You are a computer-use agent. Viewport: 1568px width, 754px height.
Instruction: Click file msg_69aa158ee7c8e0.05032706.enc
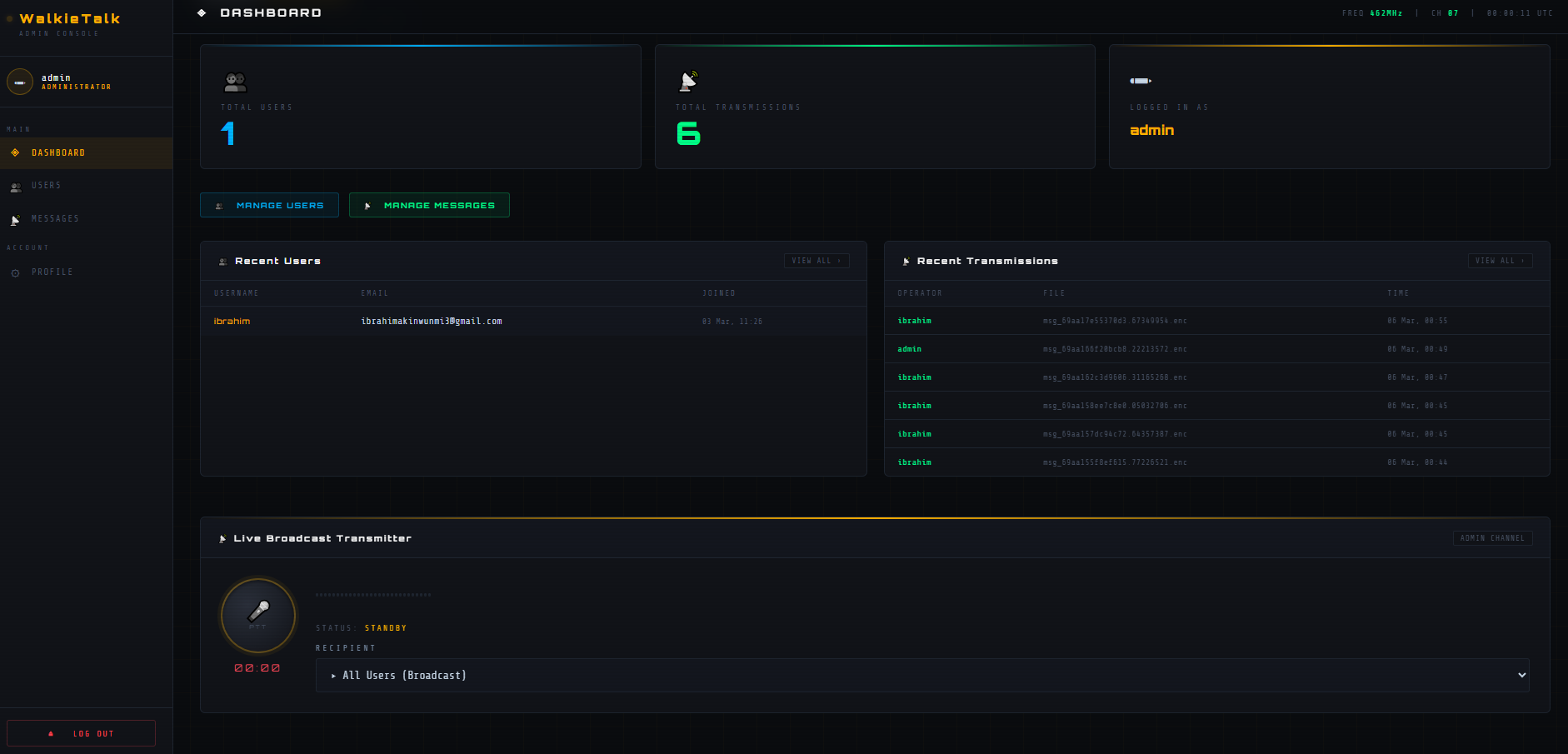(x=1115, y=406)
